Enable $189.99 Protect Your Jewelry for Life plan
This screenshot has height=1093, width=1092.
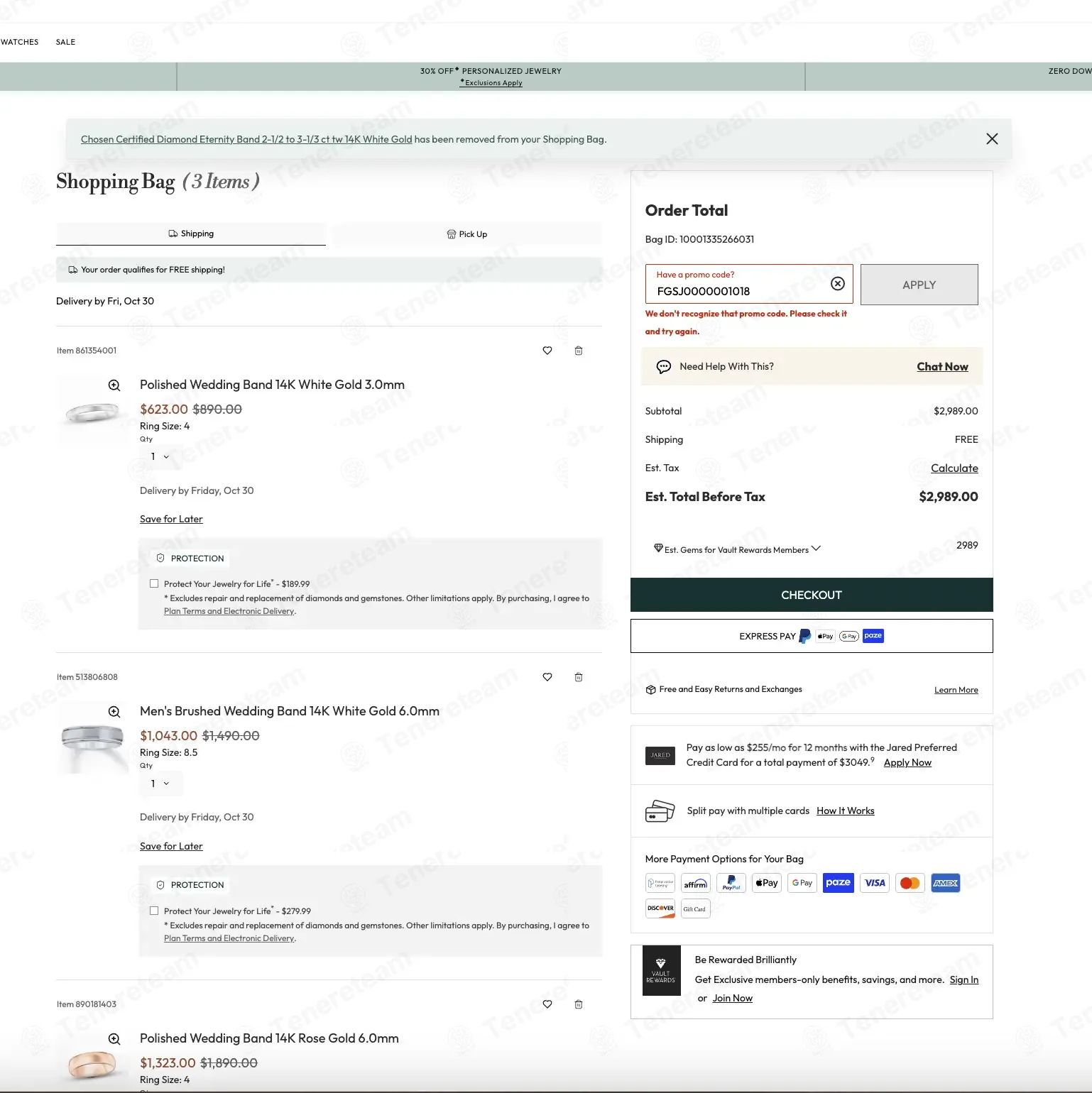click(154, 583)
